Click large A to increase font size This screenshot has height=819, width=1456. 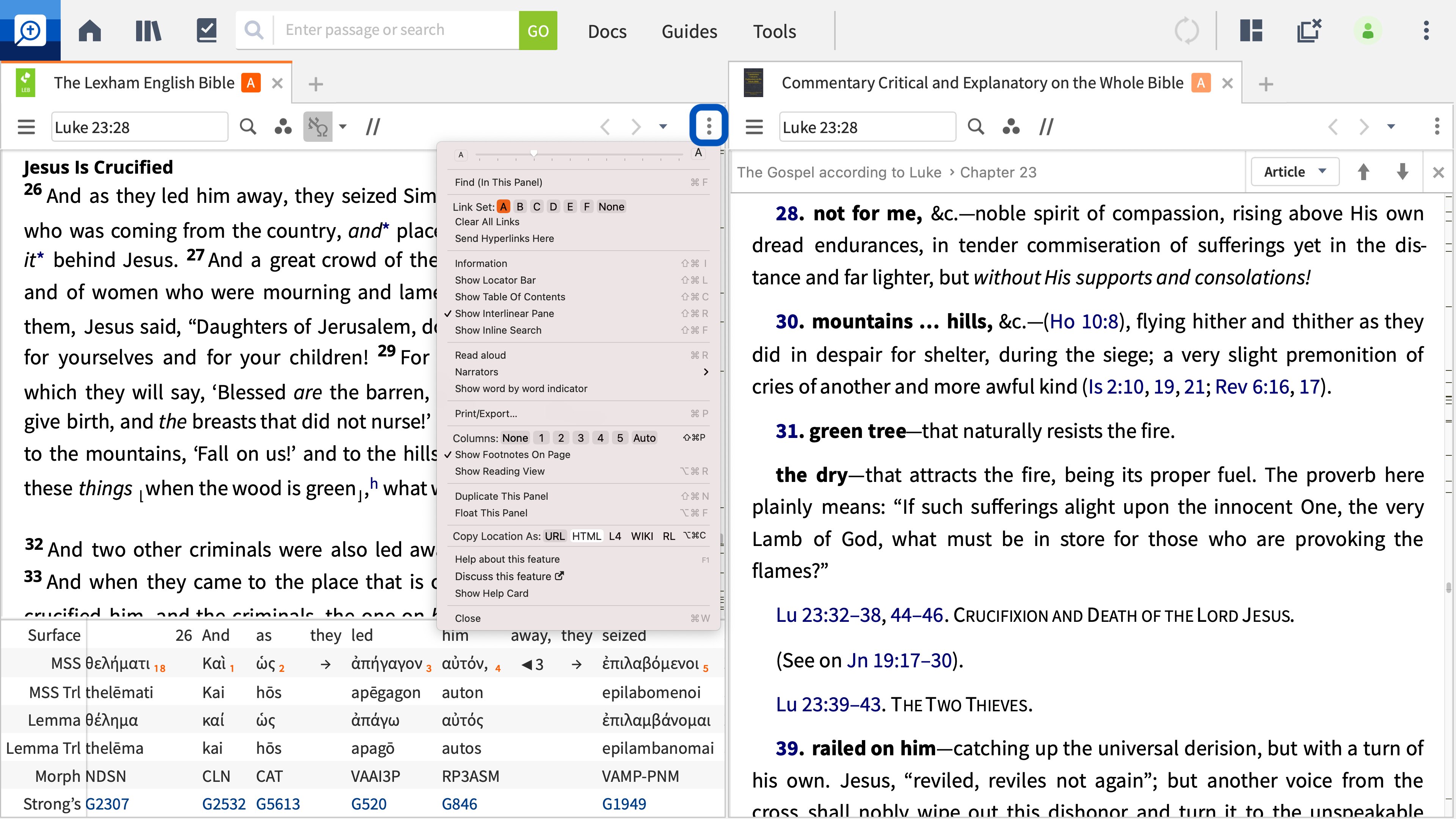[x=698, y=152]
